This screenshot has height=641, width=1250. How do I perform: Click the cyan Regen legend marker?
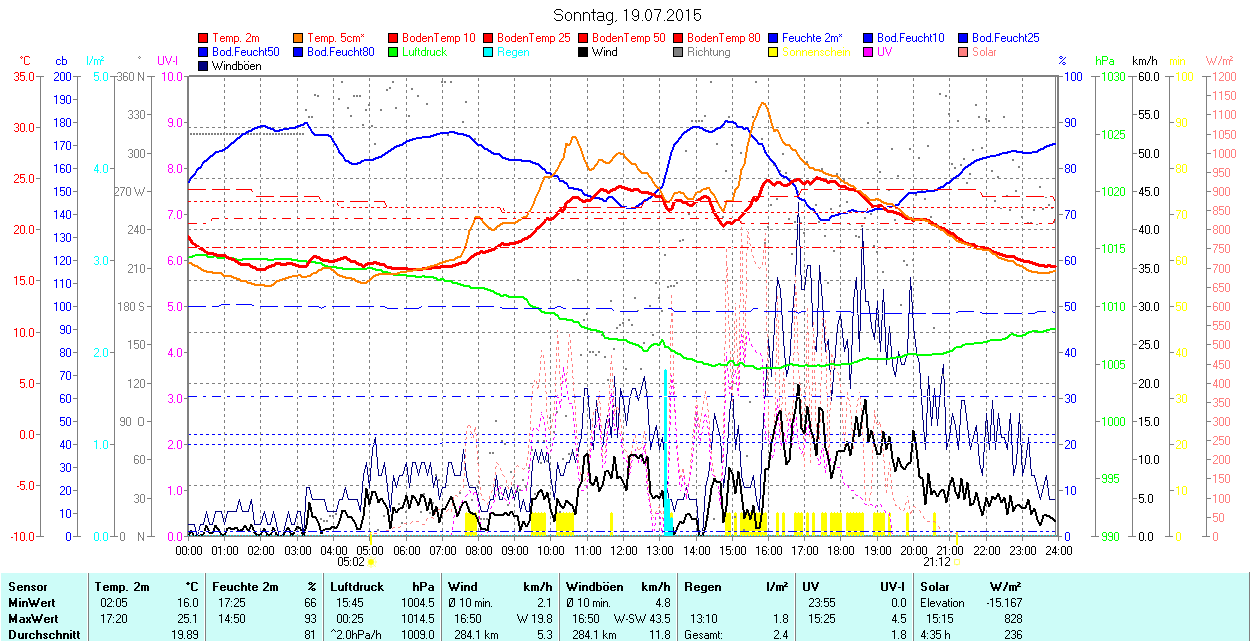coord(489,52)
